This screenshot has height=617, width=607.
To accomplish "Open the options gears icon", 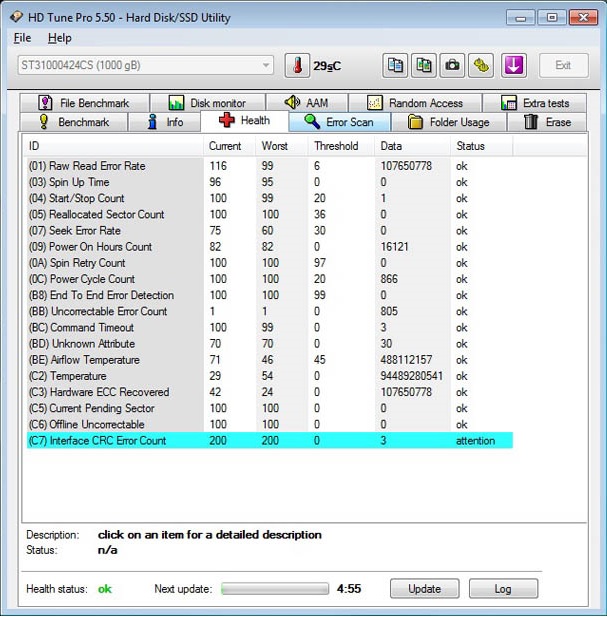I will [481, 65].
